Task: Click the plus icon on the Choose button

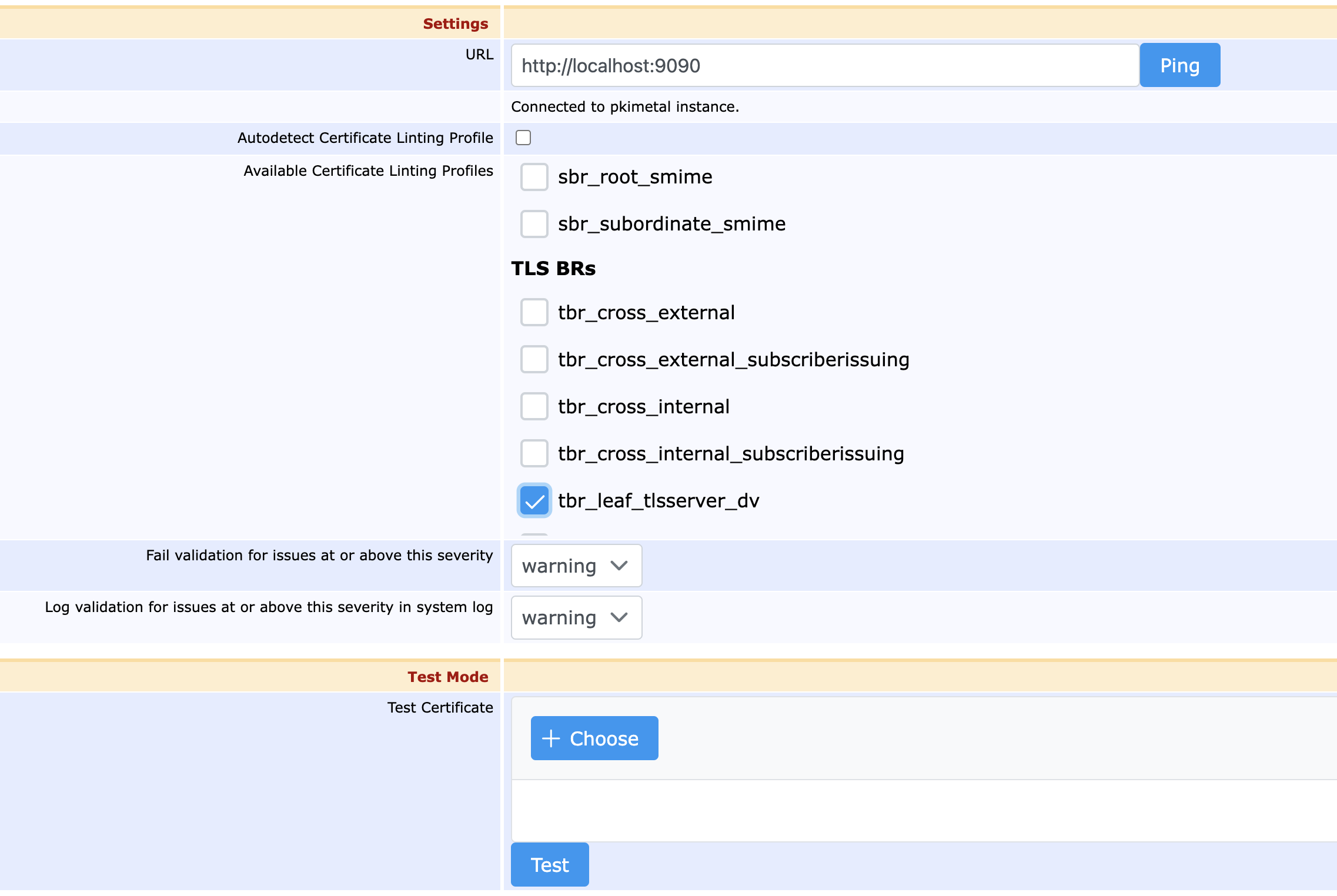Action: (x=550, y=738)
